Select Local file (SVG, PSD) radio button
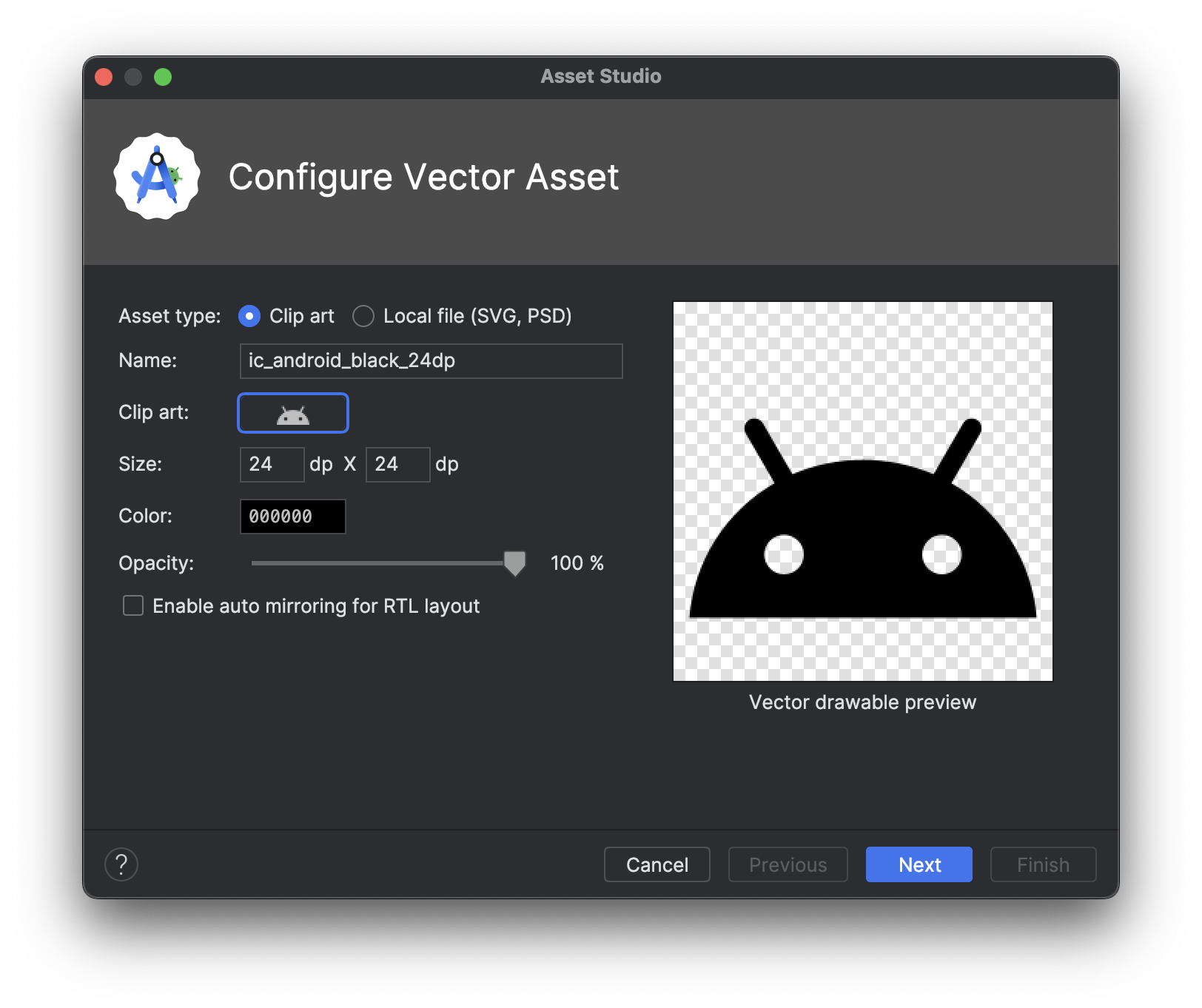 363,316
